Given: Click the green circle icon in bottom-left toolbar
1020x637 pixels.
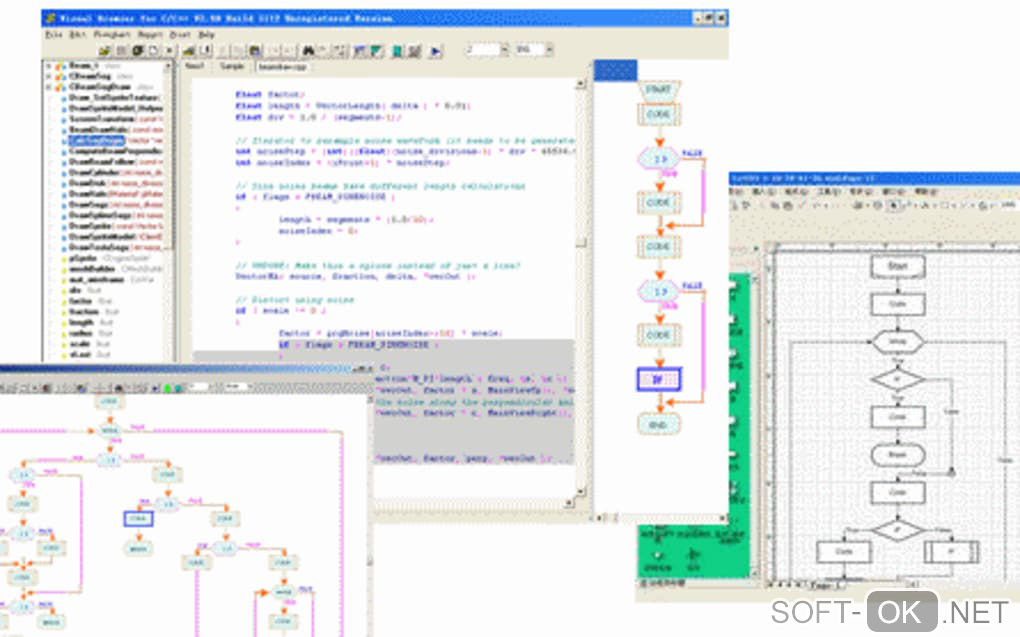Looking at the screenshot, I should click(x=167, y=388).
